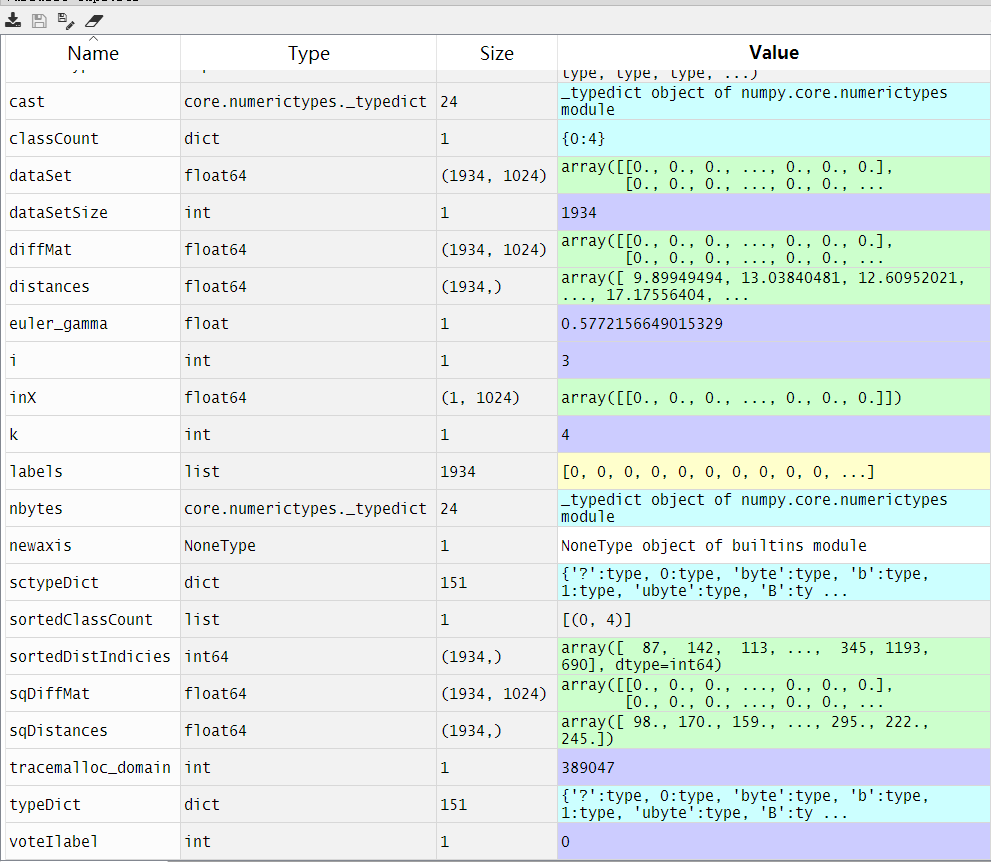Viewport: 991px width, 862px height.
Task: Click the eraser Remove all variables icon
Action: point(94,21)
